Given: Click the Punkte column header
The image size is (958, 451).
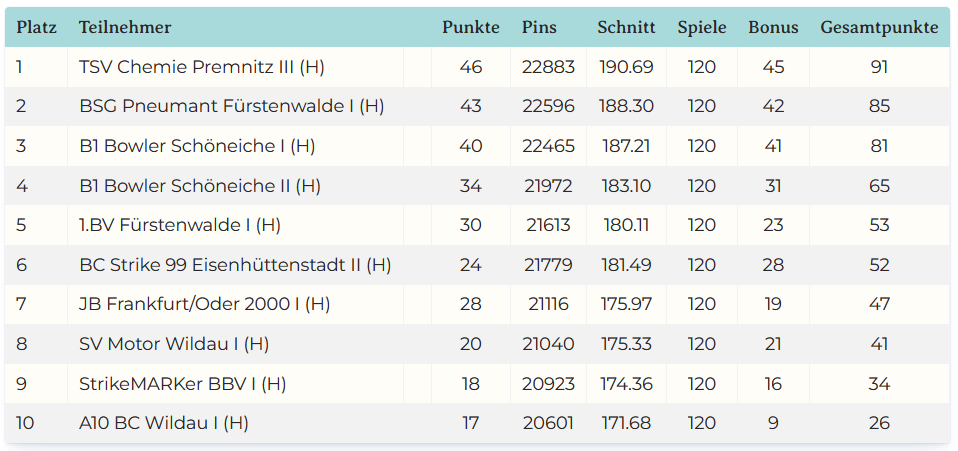Looking at the screenshot, I should point(470,28).
